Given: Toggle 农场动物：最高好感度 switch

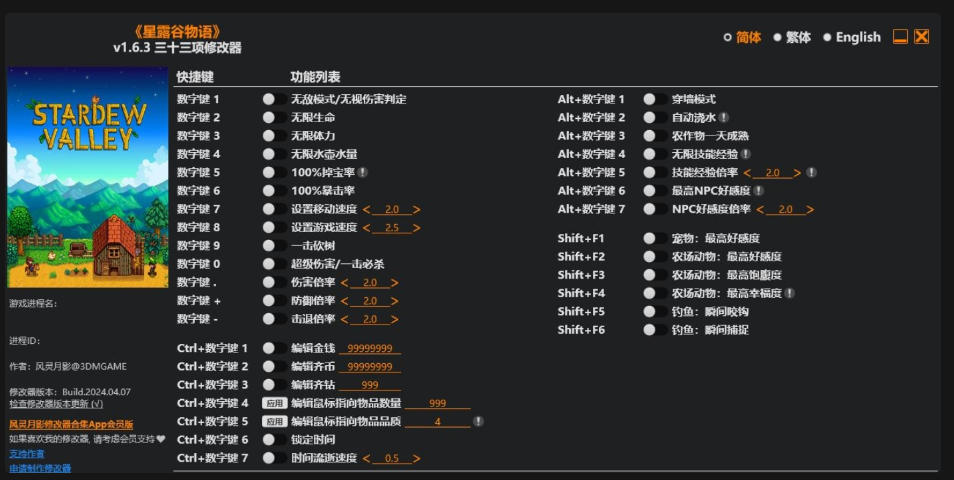Looking at the screenshot, I should (x=655, y=256).
